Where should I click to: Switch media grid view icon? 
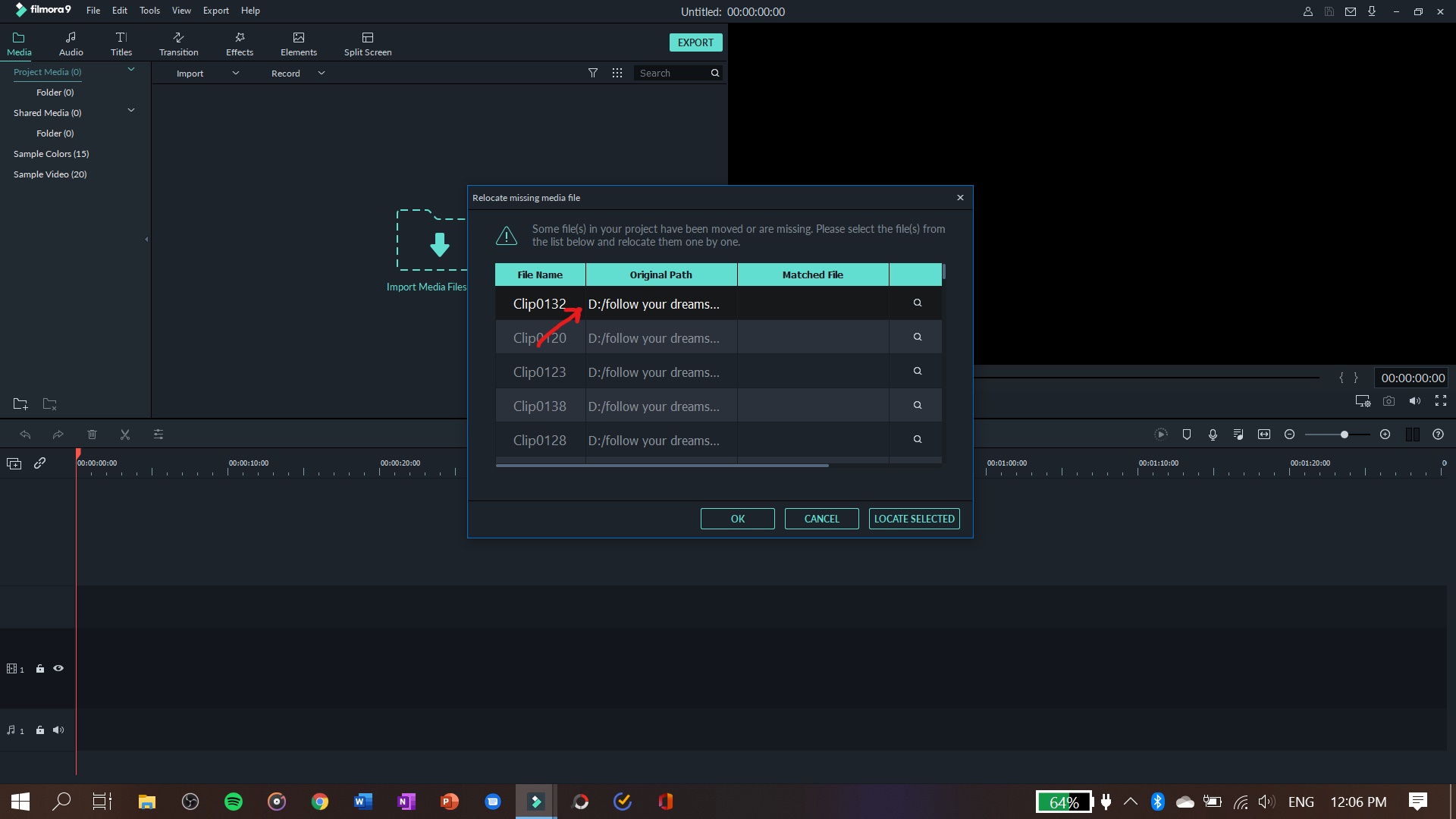click(617, 73)
